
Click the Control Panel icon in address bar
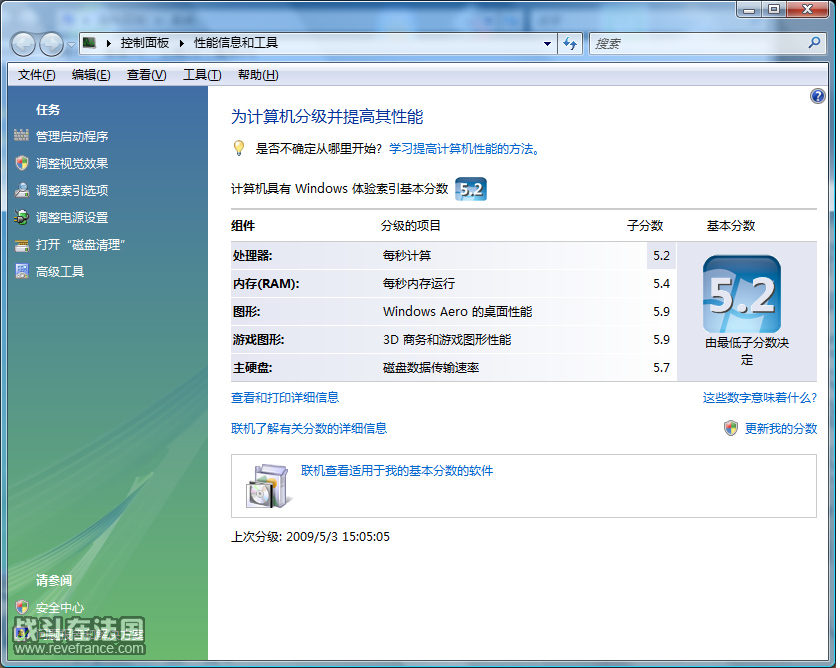coord(89,43)
